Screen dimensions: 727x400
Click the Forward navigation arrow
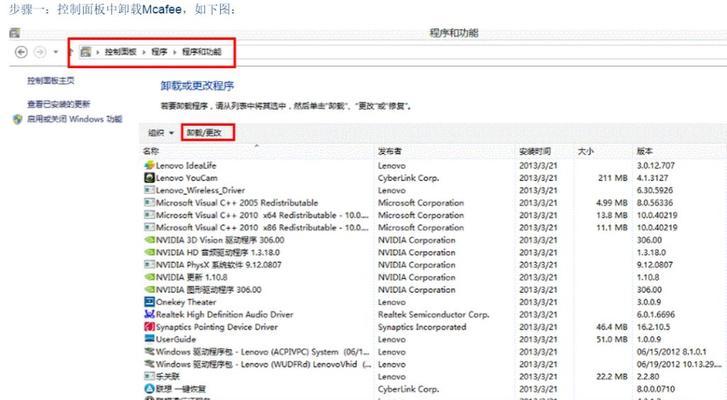pos(40,52)
